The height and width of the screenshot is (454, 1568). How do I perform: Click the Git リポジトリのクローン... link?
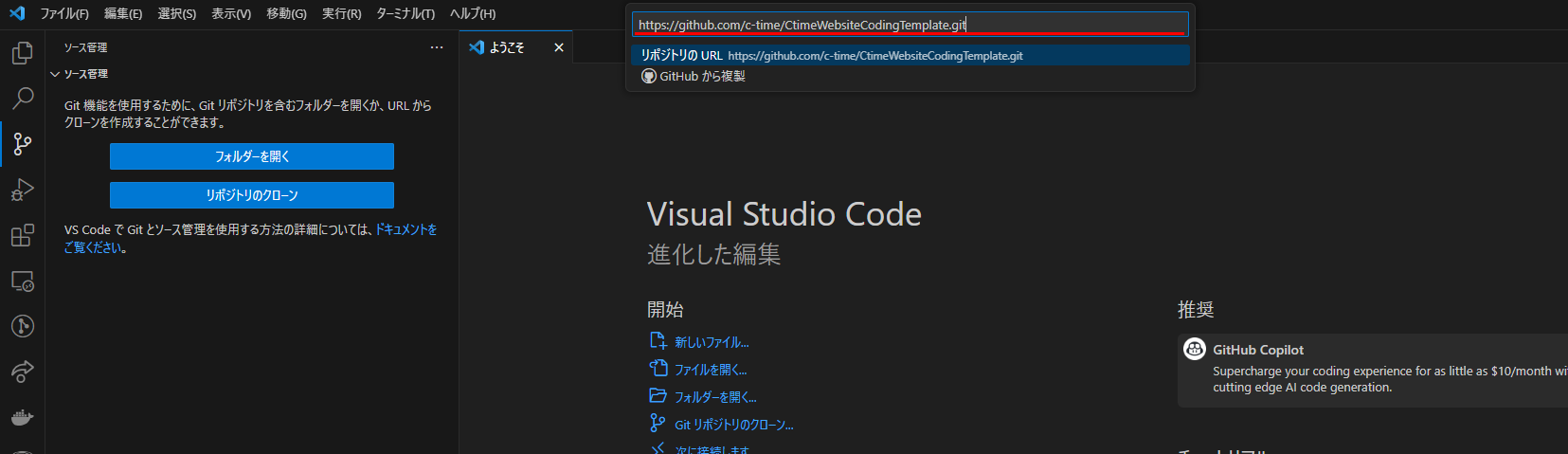(733, 425)
